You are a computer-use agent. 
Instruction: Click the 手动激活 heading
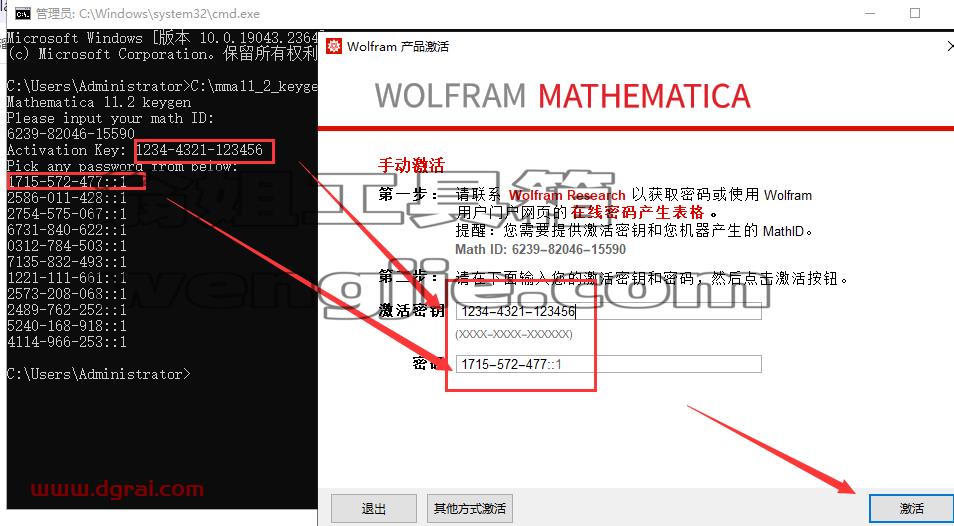411,165
